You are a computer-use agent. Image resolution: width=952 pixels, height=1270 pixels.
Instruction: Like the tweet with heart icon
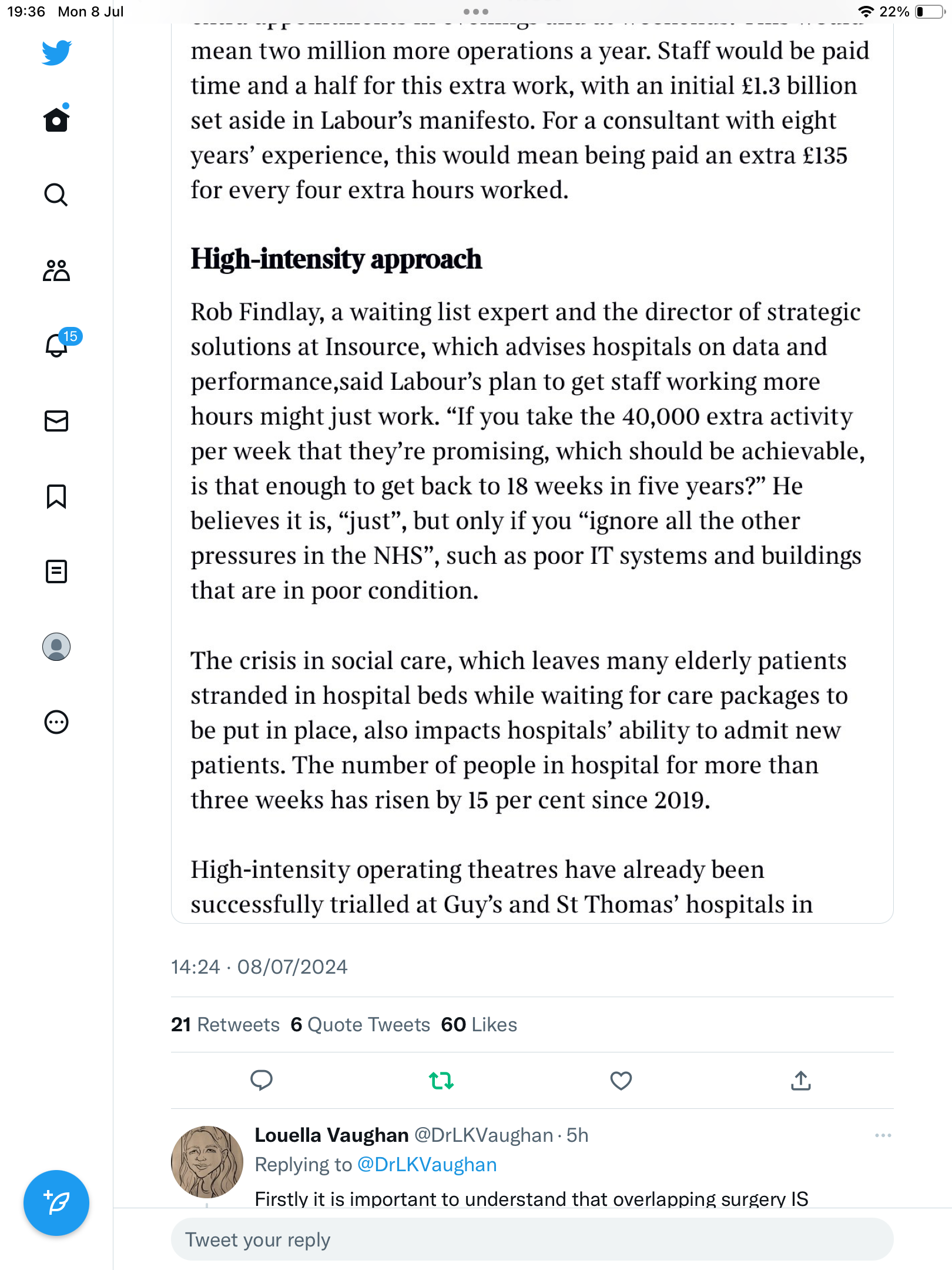tap(621, 1080)
